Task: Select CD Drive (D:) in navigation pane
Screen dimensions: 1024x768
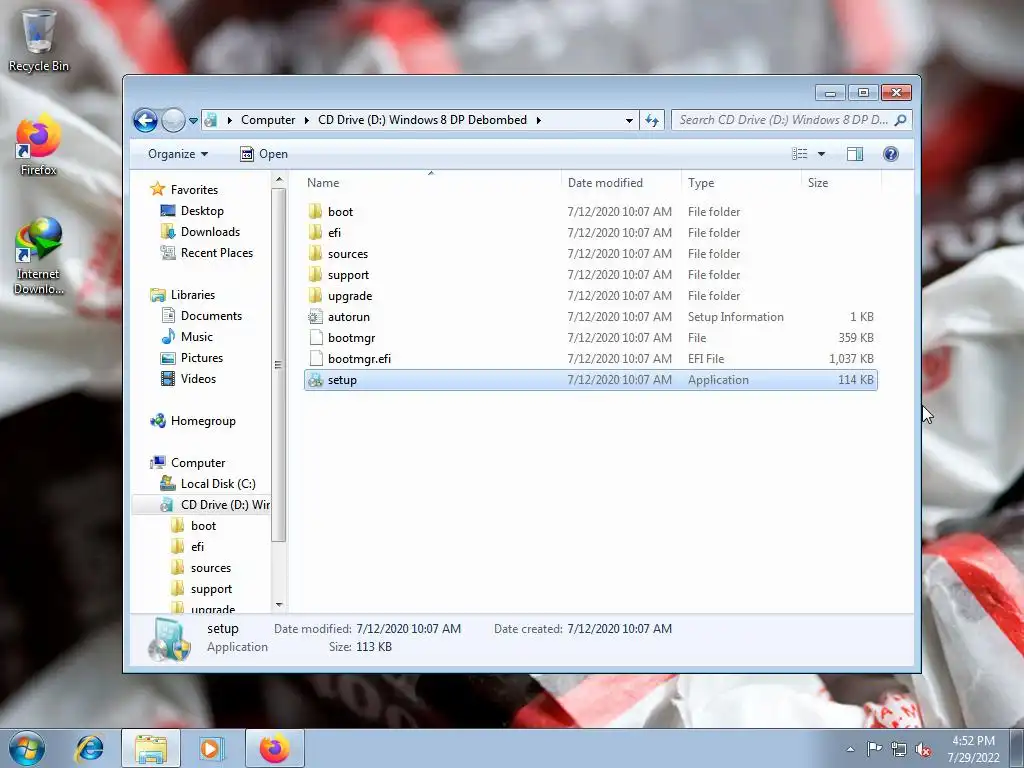Action: click(201, 505)
